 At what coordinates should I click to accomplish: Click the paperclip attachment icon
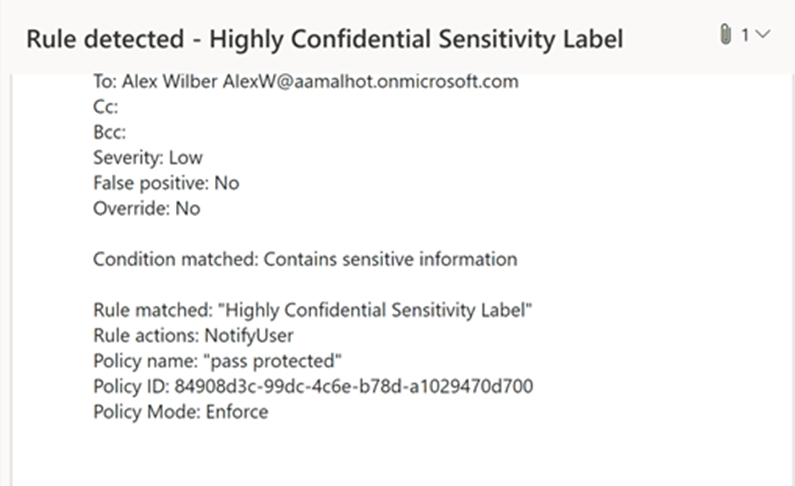tap(726, 35)
